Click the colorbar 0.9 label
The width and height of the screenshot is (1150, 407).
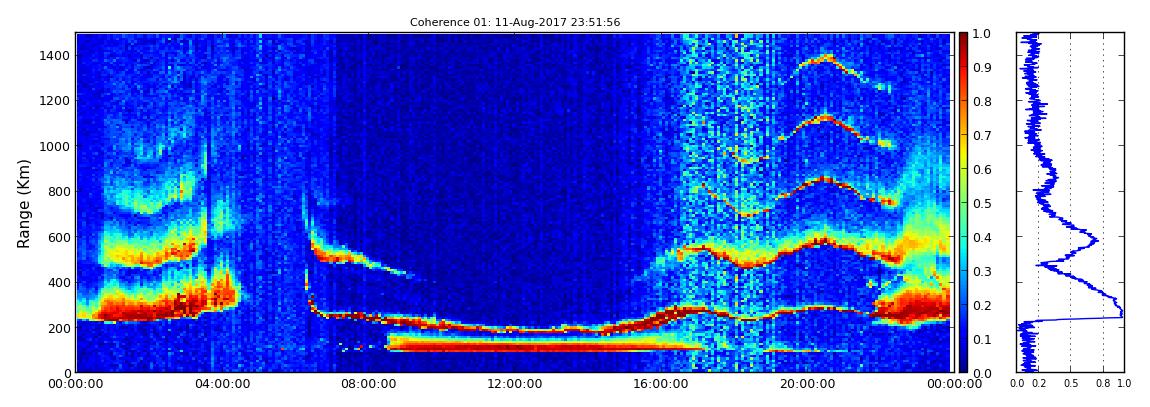point(982,67)
